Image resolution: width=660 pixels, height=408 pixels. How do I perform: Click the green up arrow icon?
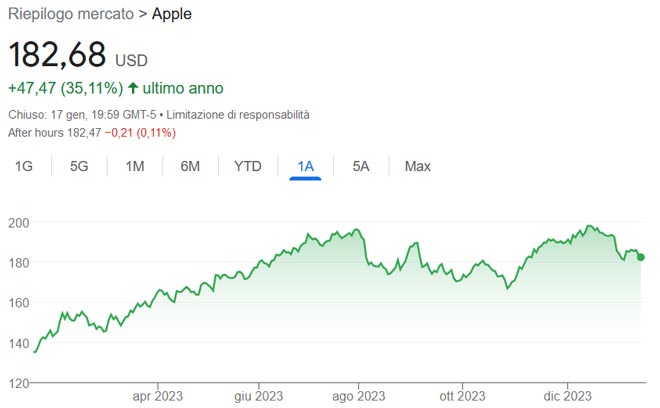click(x=132, y=89)
